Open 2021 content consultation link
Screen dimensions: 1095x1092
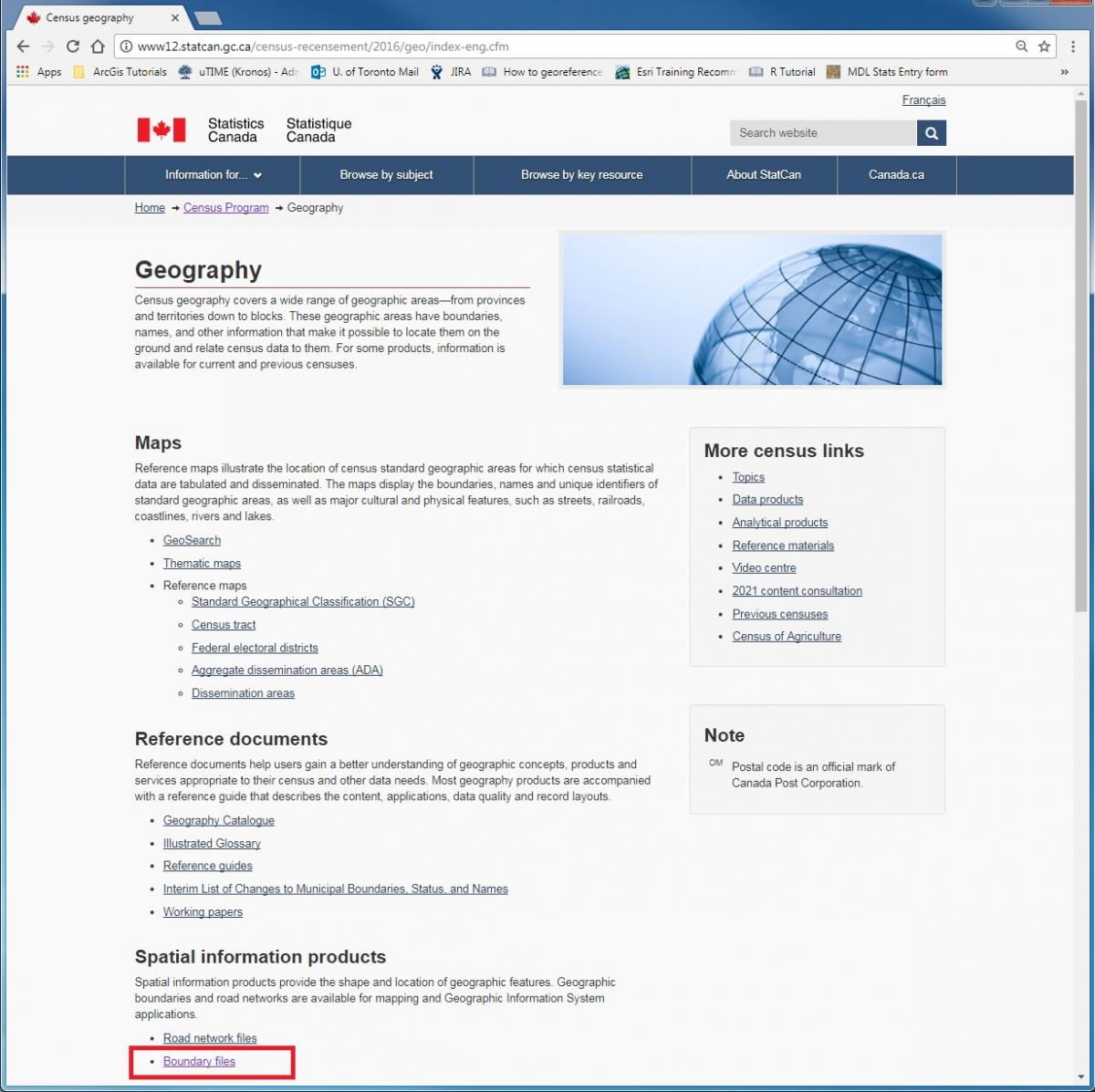[x=797, y=591]
